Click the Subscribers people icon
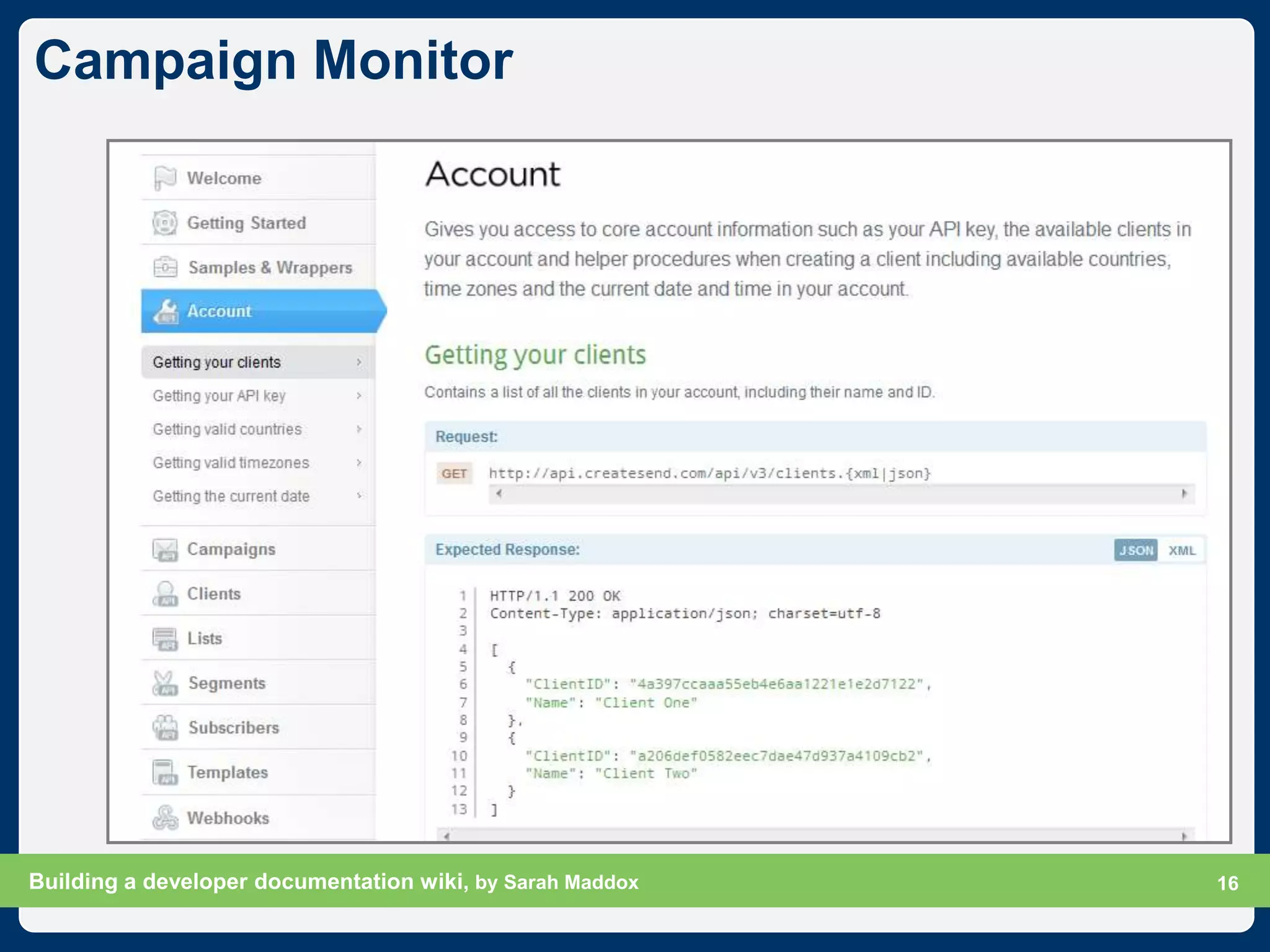This screenshot has width=1270, height=952. [x=166, y=728]
